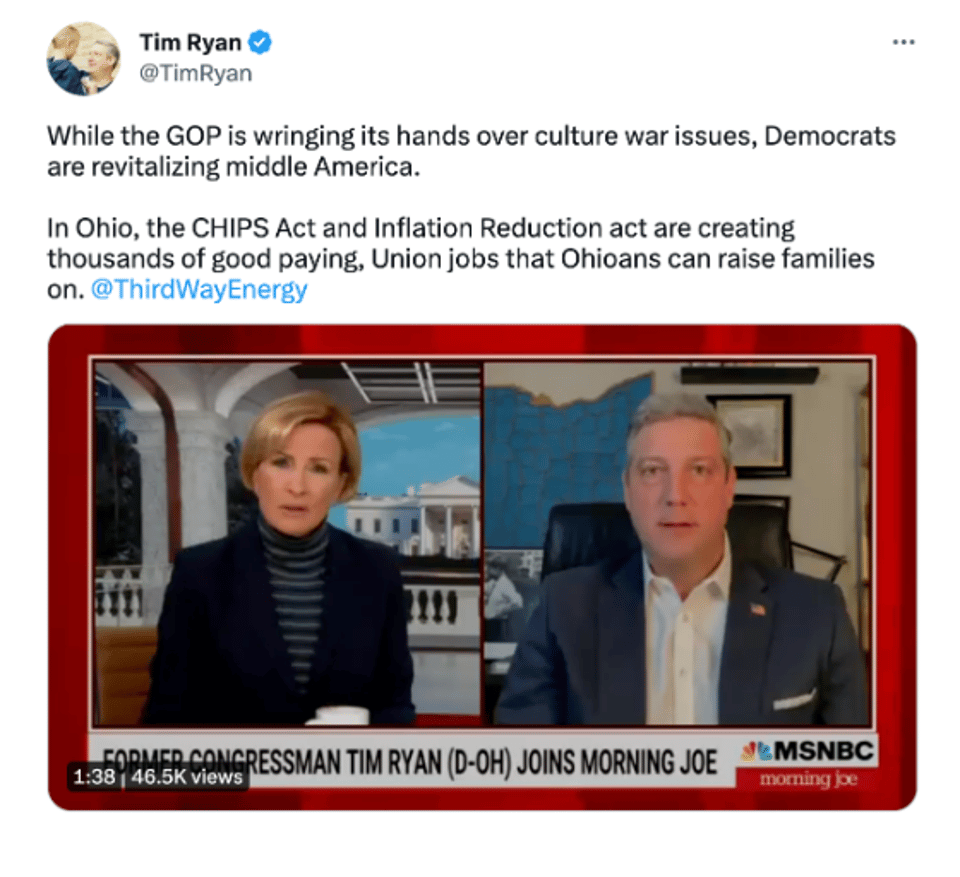Click the Tim Ryan display name
960x877 pixels.
click(x=190, y=42)
